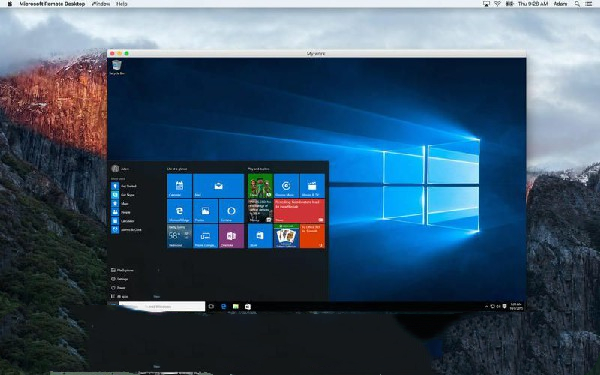
Task: Open the Photos tile
Action: [205, 211]
